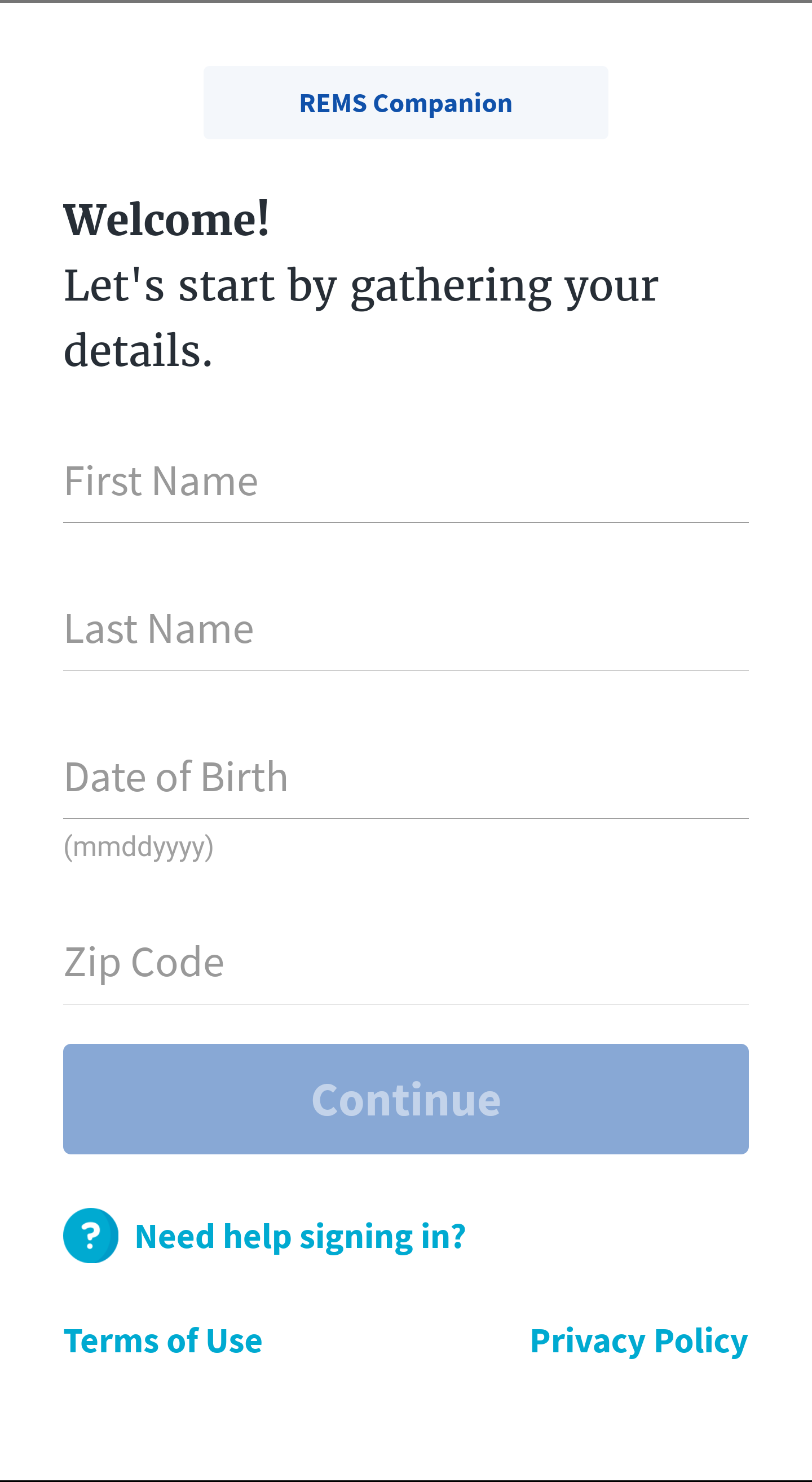Click the underline beneath First Name
This screenshot has height=1482, width=812.
point(406,522)
